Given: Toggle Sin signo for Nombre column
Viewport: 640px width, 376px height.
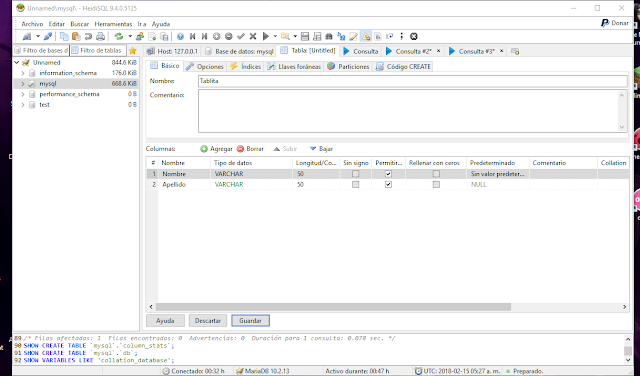Looking at the screenshot, I should [x=356, y=174].
